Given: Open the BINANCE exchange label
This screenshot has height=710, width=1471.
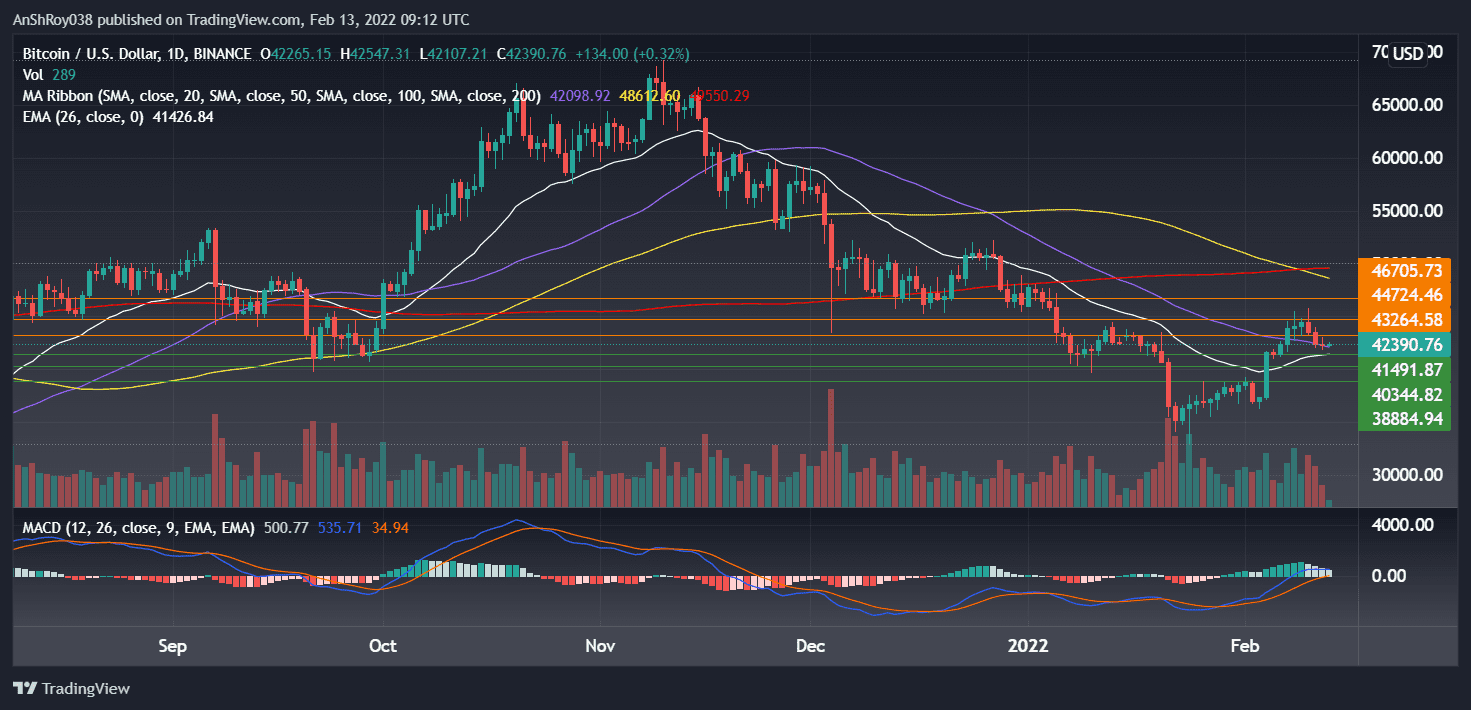Looking at the screenshot, I should (x=222, y=54).
